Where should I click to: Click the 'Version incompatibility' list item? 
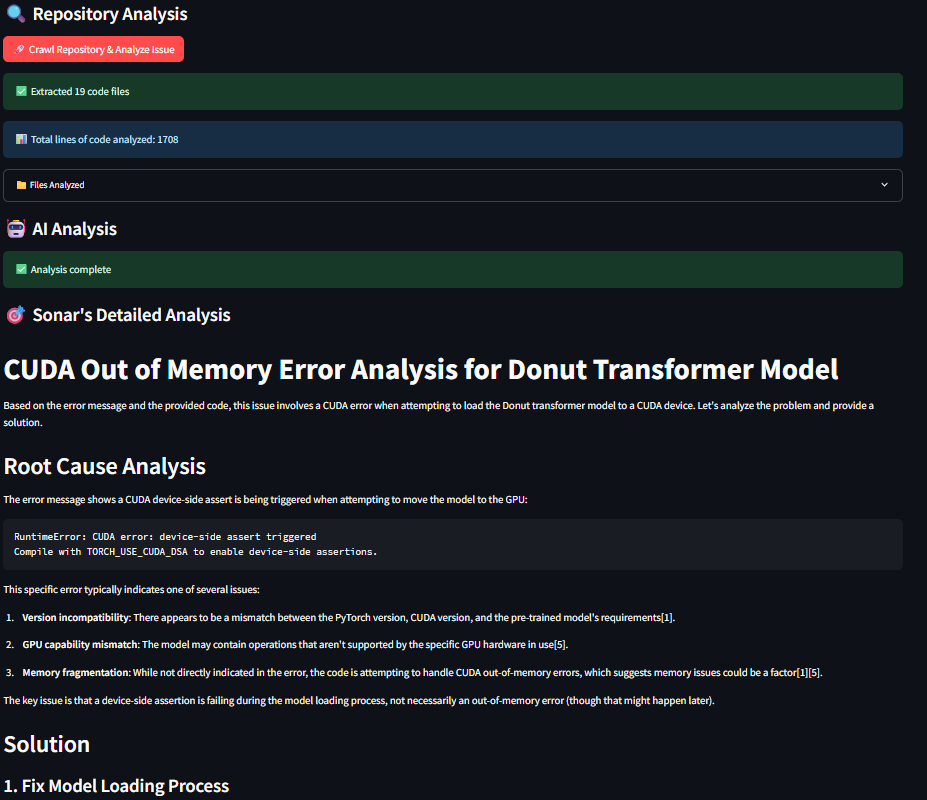click(x=348, y=617)
